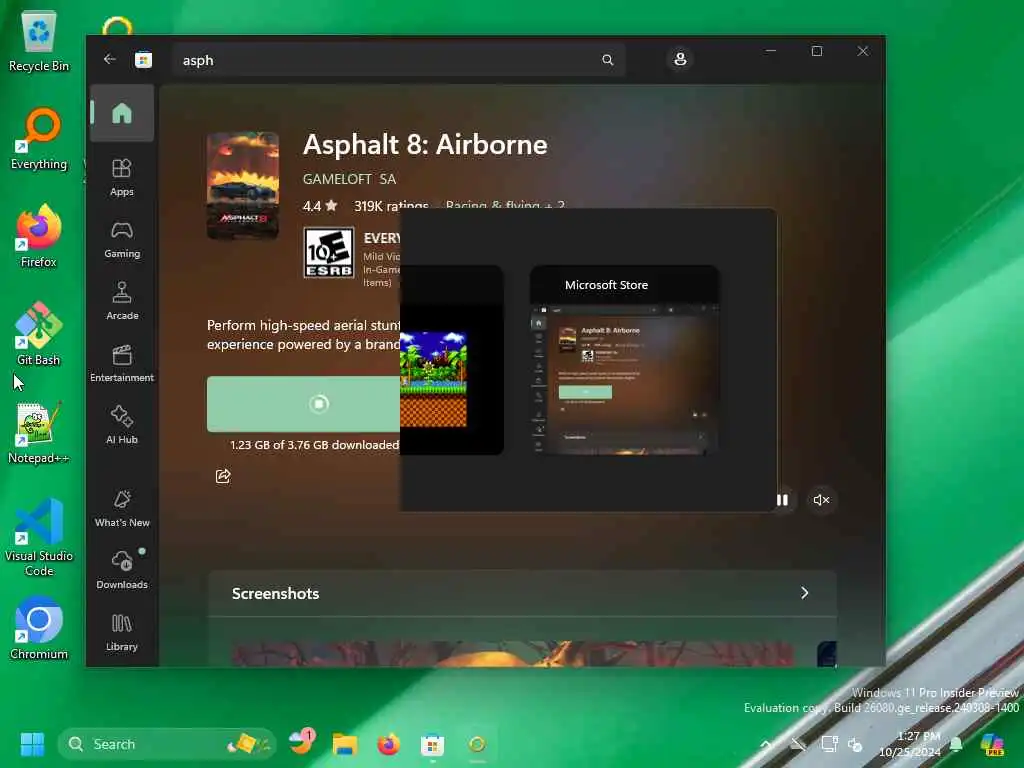Open Downloads in Store sidebar

[122, 570]
